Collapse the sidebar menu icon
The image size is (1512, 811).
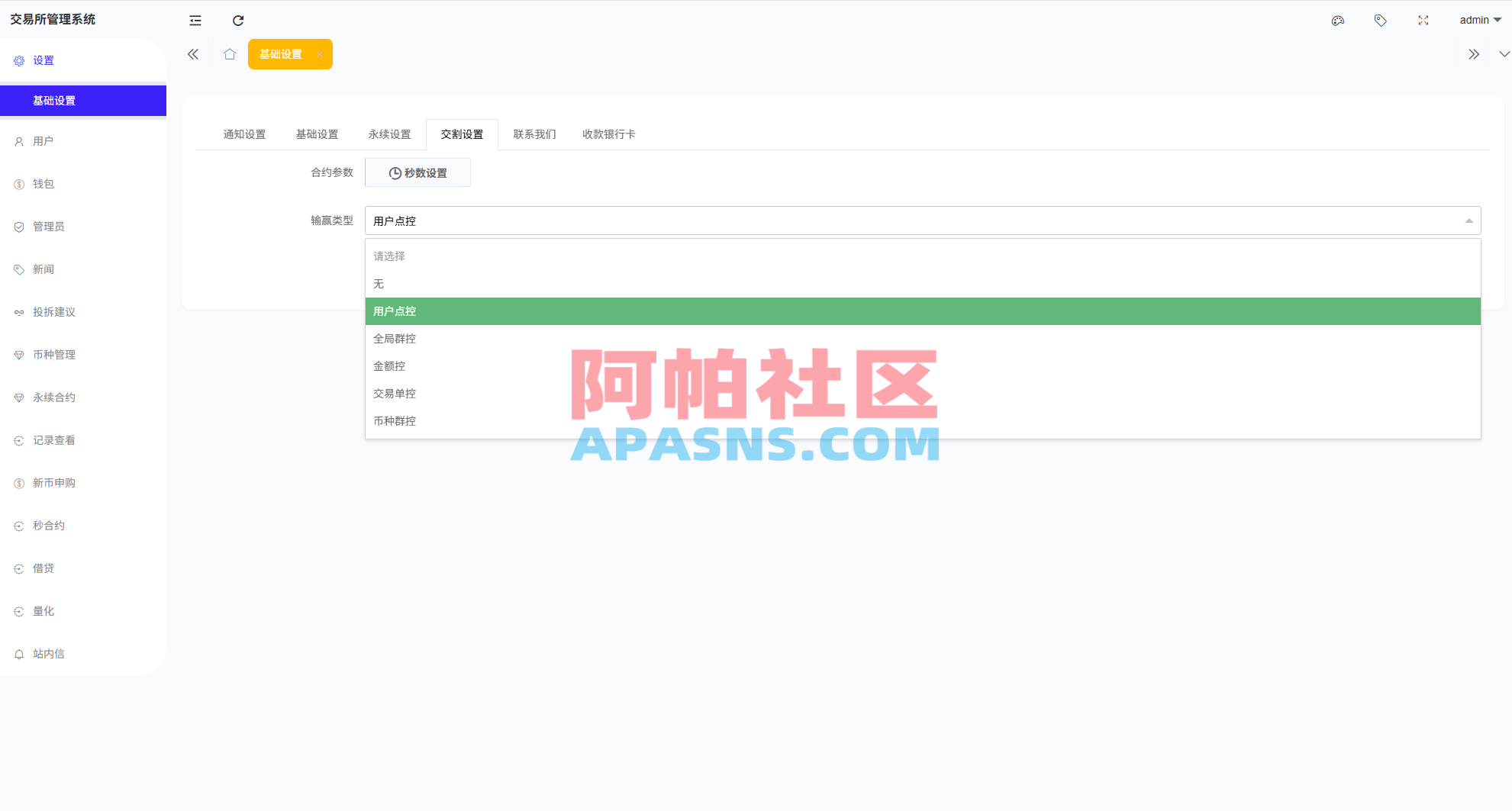click(195, 21)
